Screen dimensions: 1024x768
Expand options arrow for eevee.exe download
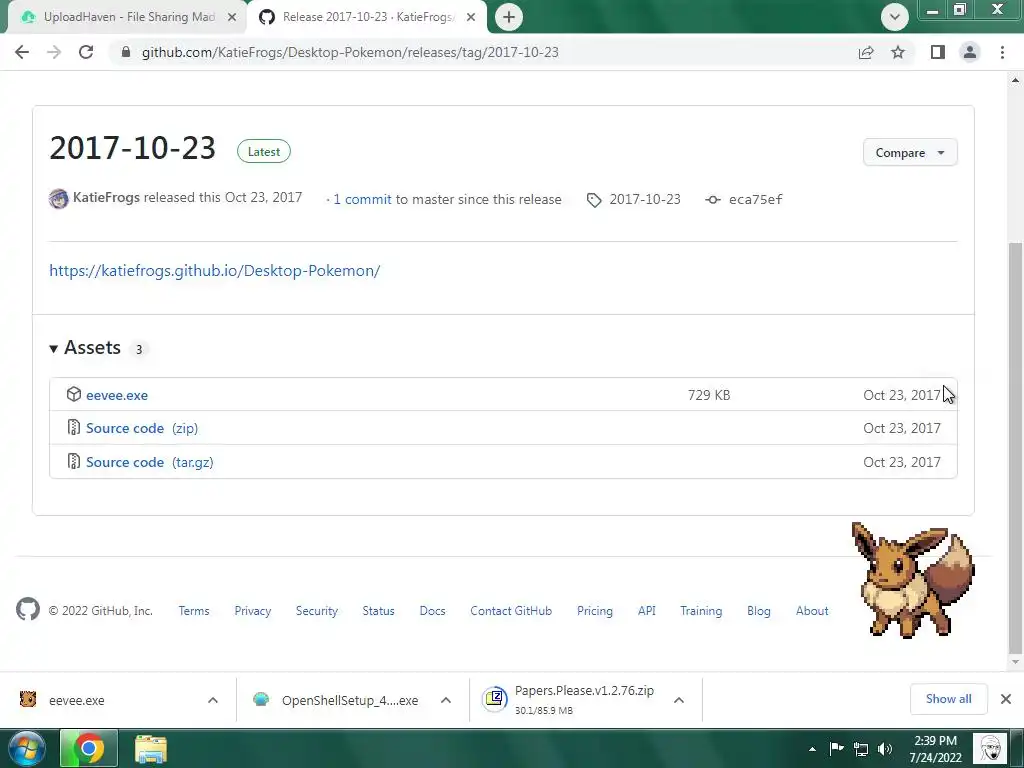click(213, 700)
